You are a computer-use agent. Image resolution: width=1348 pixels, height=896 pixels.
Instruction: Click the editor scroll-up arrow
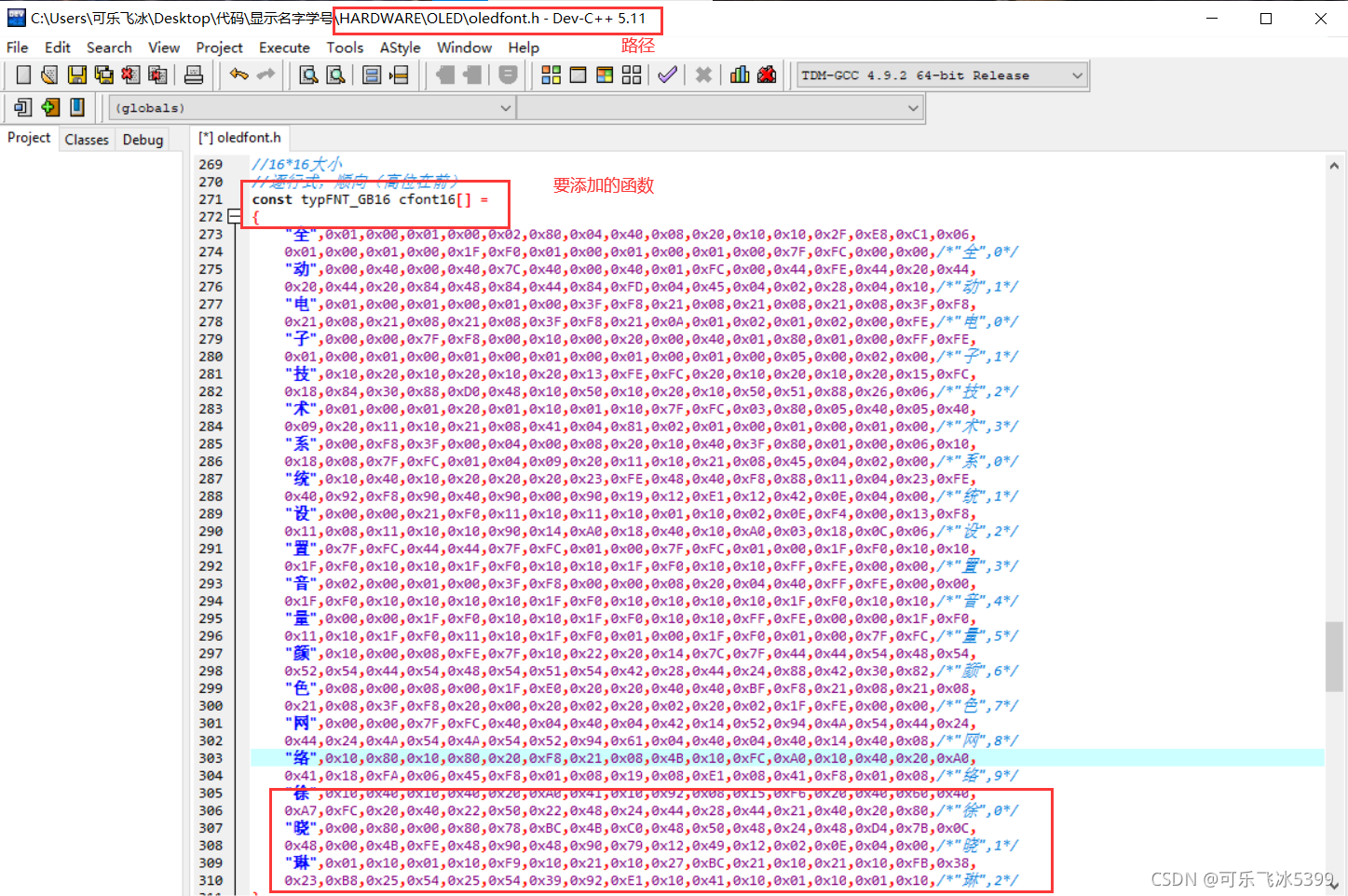click(x=1334, y=167)
